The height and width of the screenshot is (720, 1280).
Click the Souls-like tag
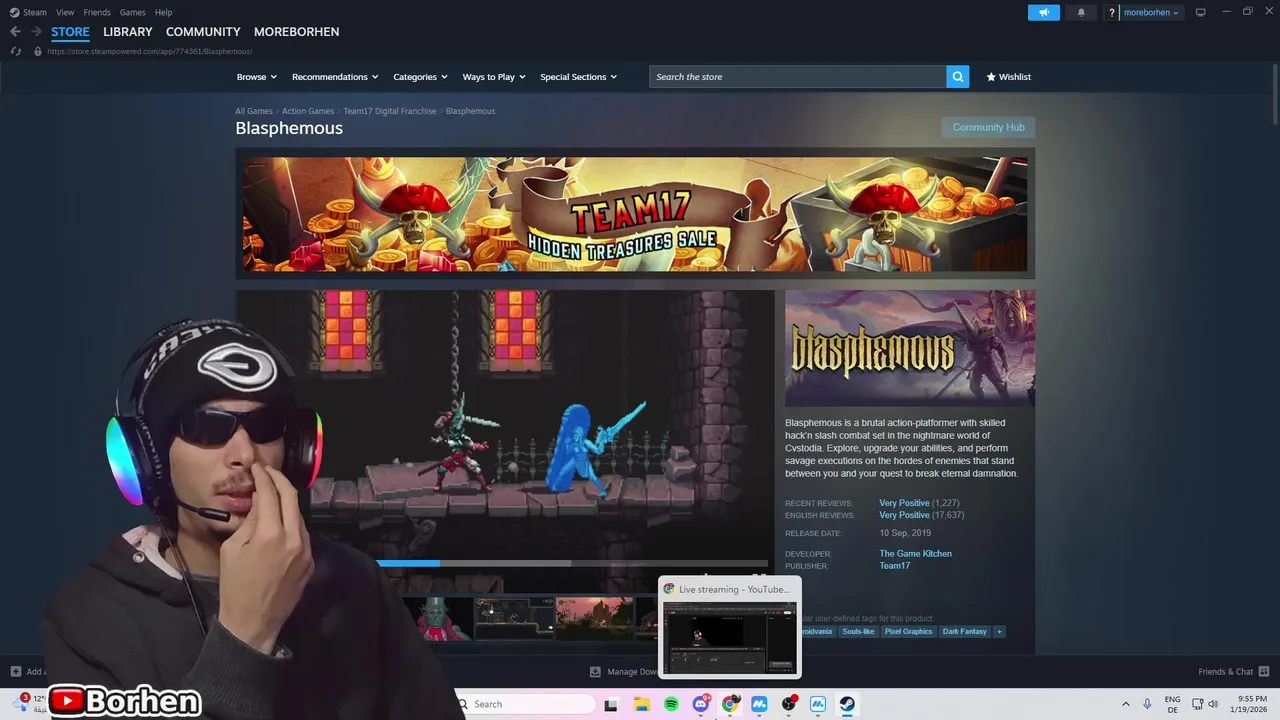858,632
